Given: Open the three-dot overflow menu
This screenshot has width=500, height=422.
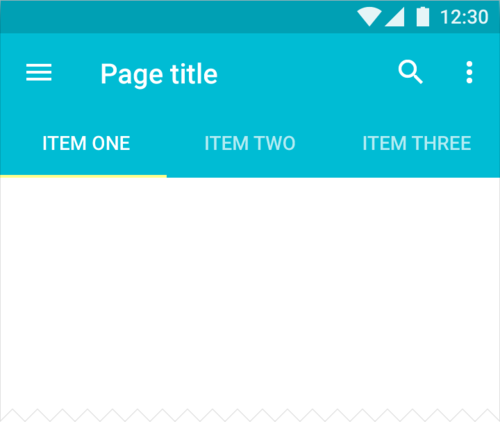Looking at the screenshot, I should [469, 72].
